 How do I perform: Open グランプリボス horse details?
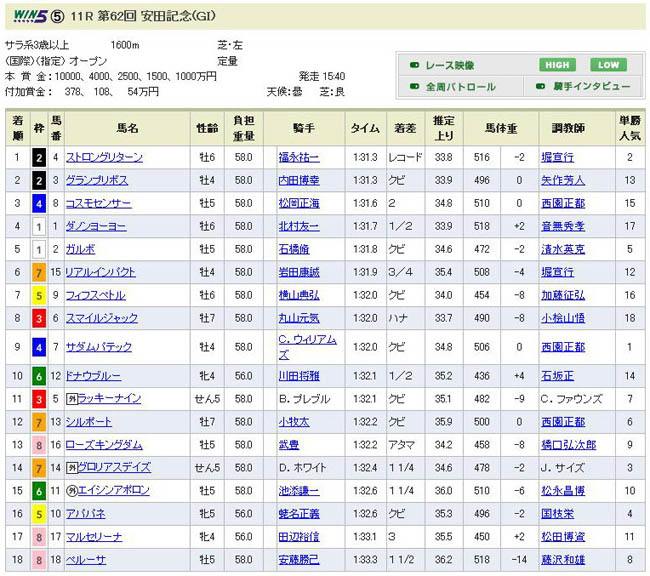(x=100, y=180)
